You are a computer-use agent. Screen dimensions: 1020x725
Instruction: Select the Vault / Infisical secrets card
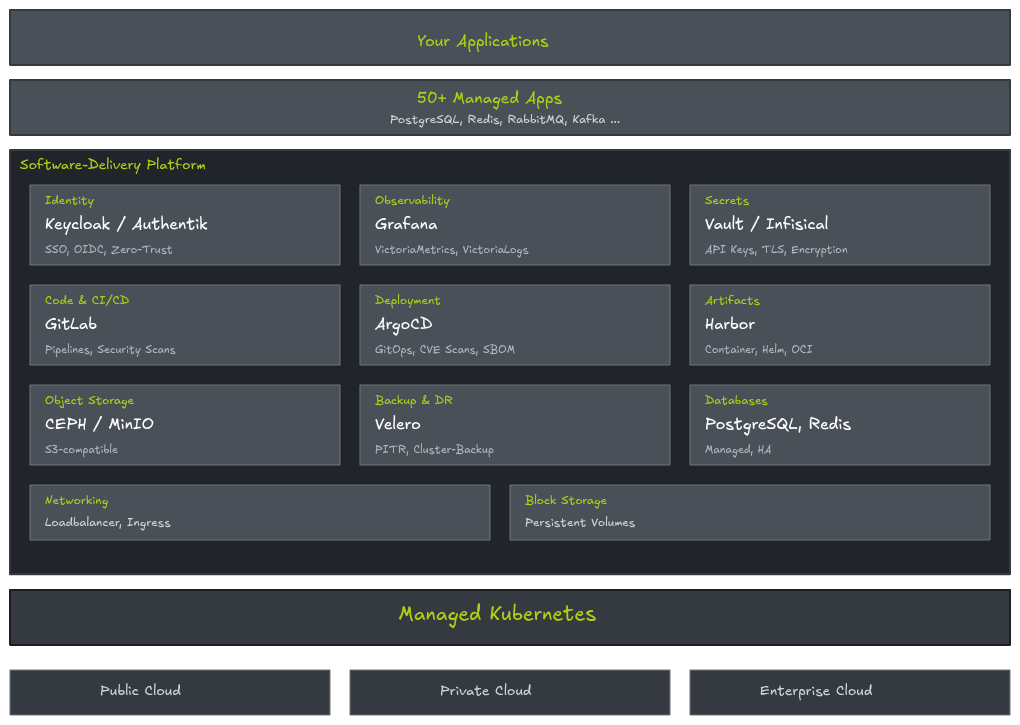click(839, 225)
